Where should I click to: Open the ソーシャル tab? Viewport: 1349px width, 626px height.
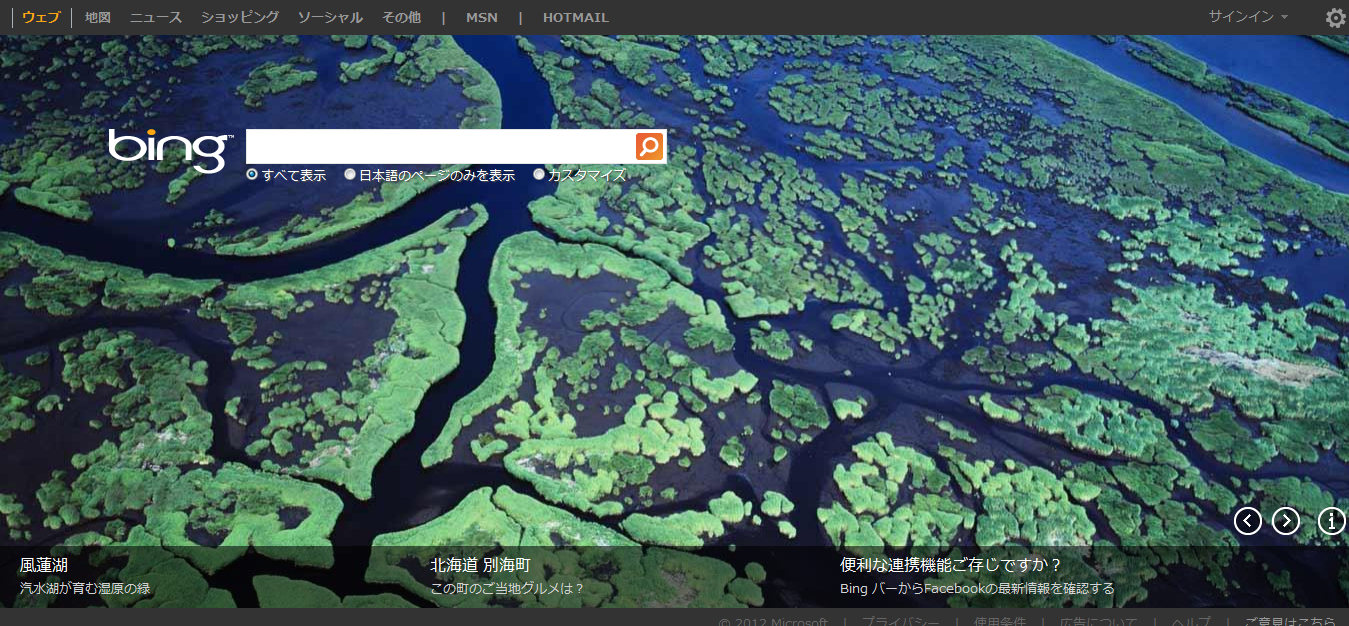point(330,18)
